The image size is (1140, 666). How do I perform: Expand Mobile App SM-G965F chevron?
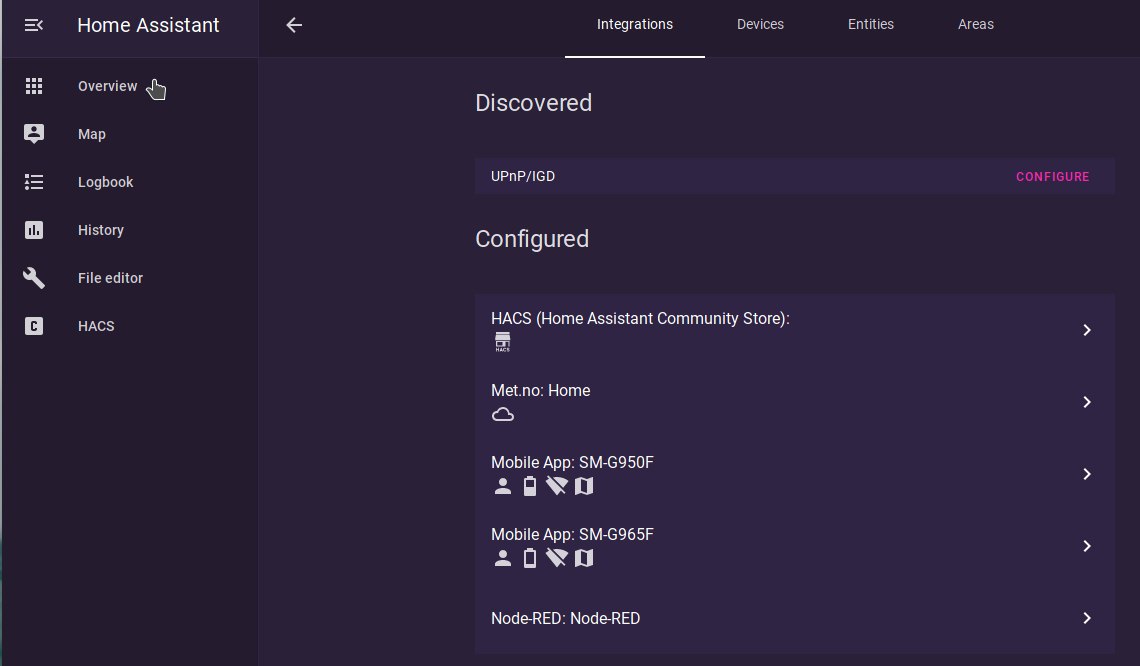[1087, 546]
